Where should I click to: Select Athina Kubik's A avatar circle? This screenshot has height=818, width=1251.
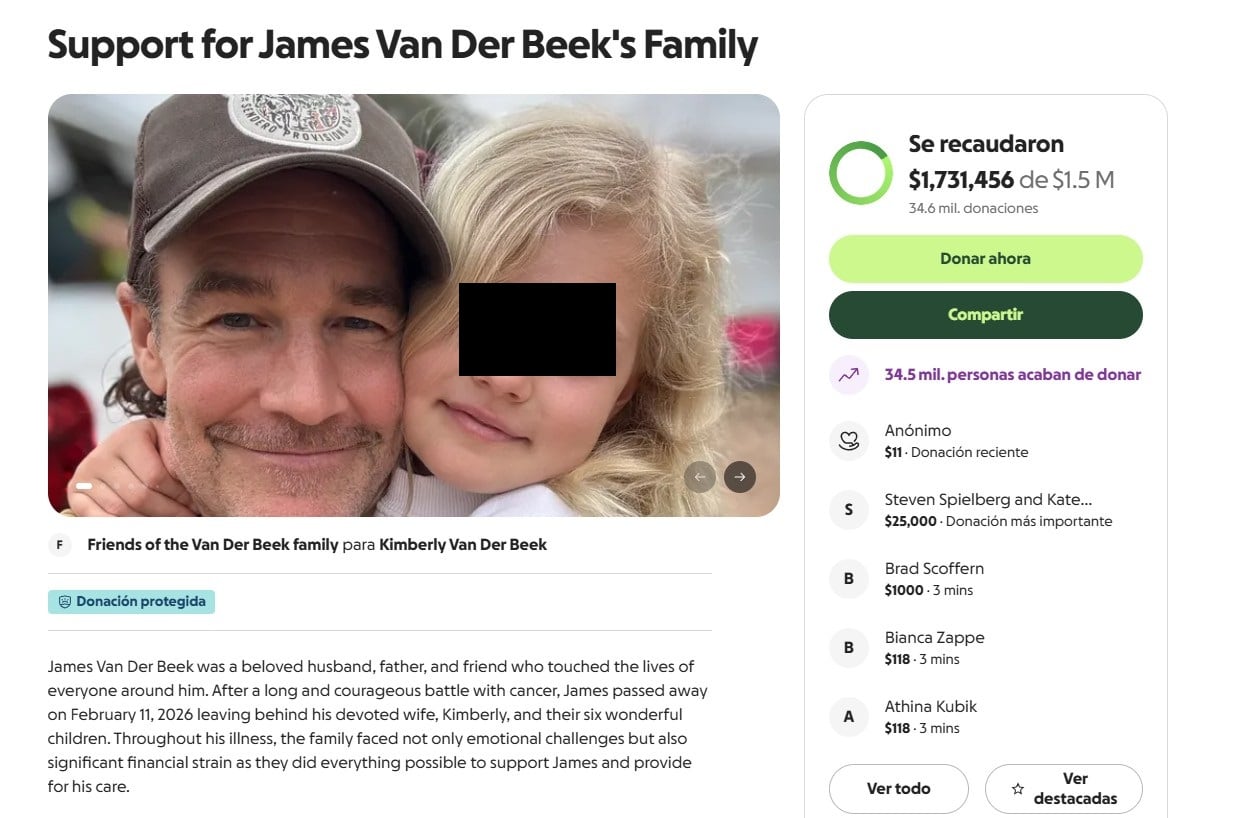click(848, 716)
